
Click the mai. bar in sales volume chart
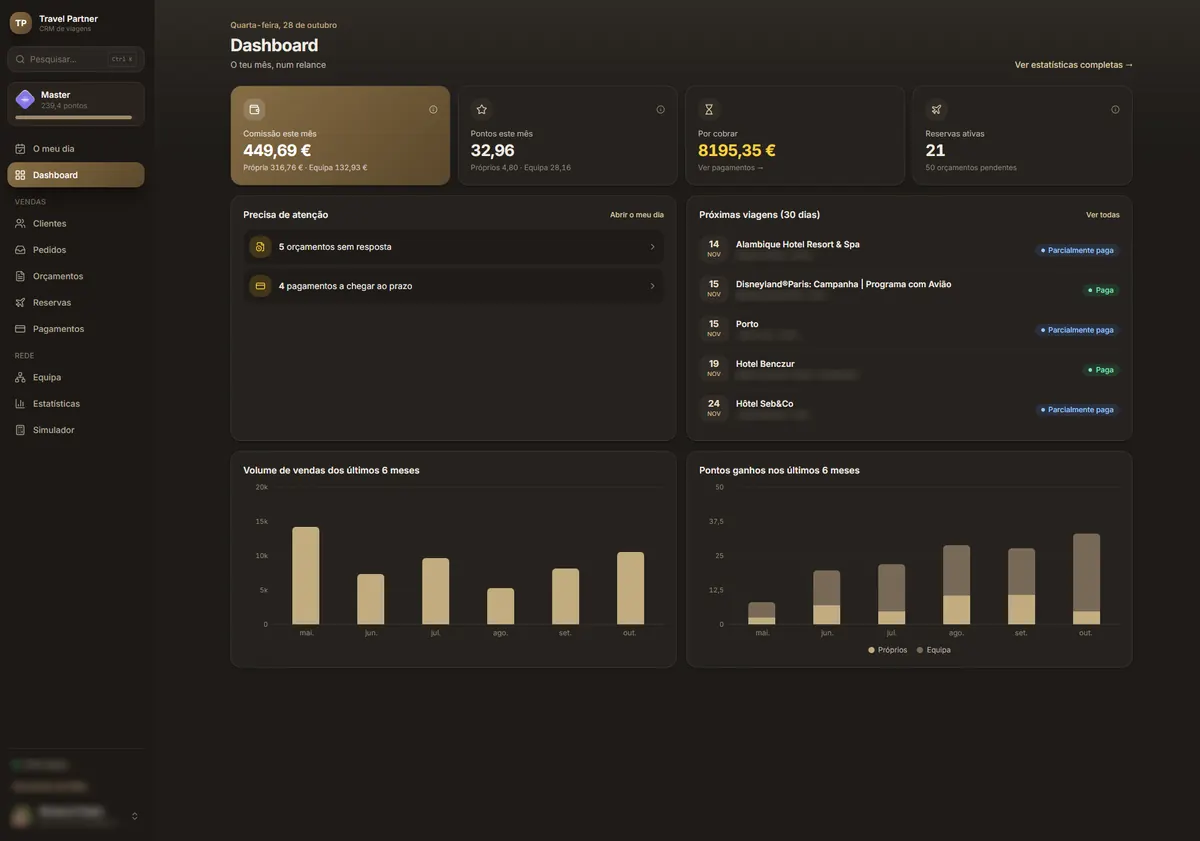coord(306,576)
